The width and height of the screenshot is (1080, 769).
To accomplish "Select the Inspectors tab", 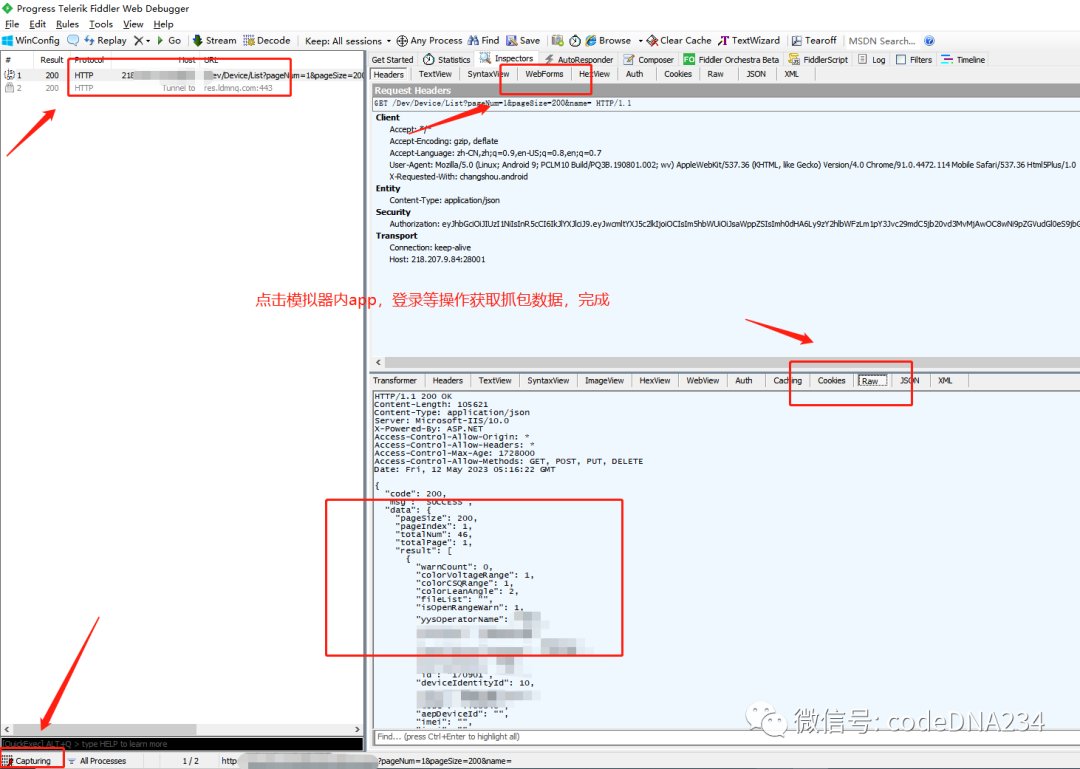I will pos(506,59).
